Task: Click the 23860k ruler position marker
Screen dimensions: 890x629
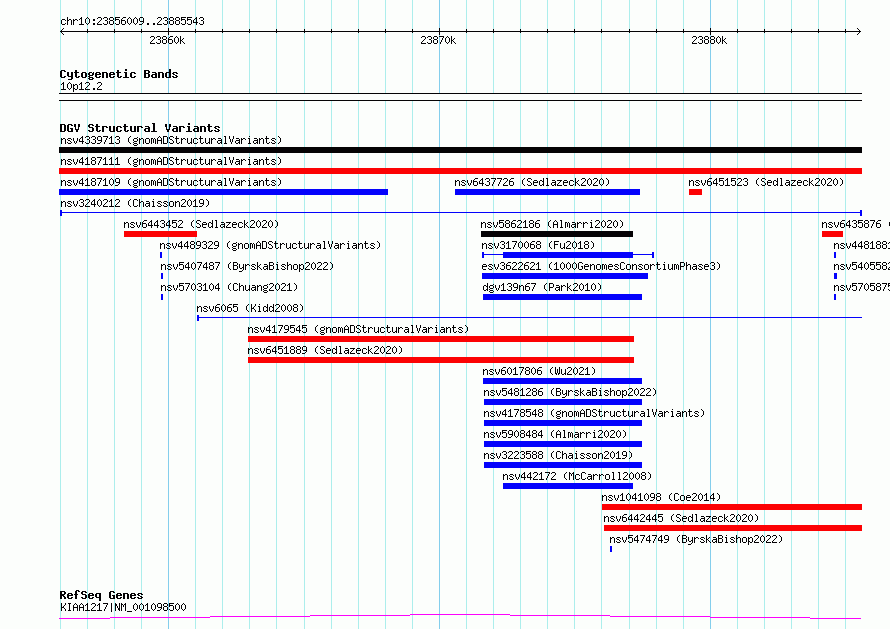Action: (167, 40)
